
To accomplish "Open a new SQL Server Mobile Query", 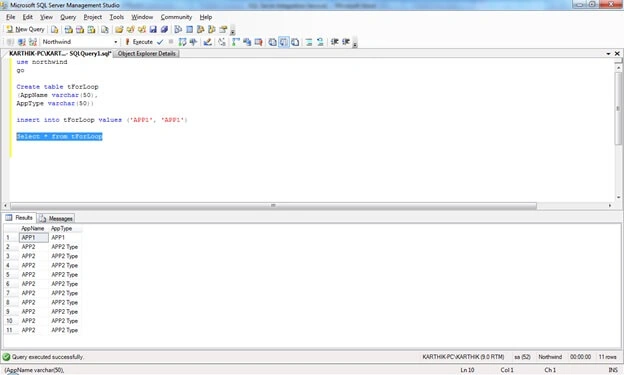I will pyautogui.click(x=105, y=29).
